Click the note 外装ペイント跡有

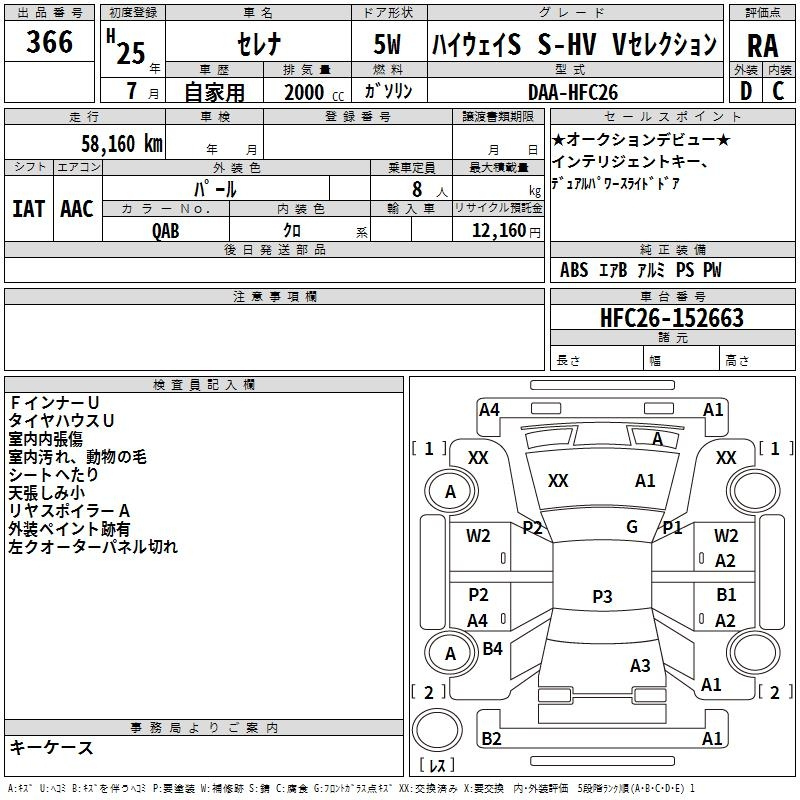click(69, 529)
